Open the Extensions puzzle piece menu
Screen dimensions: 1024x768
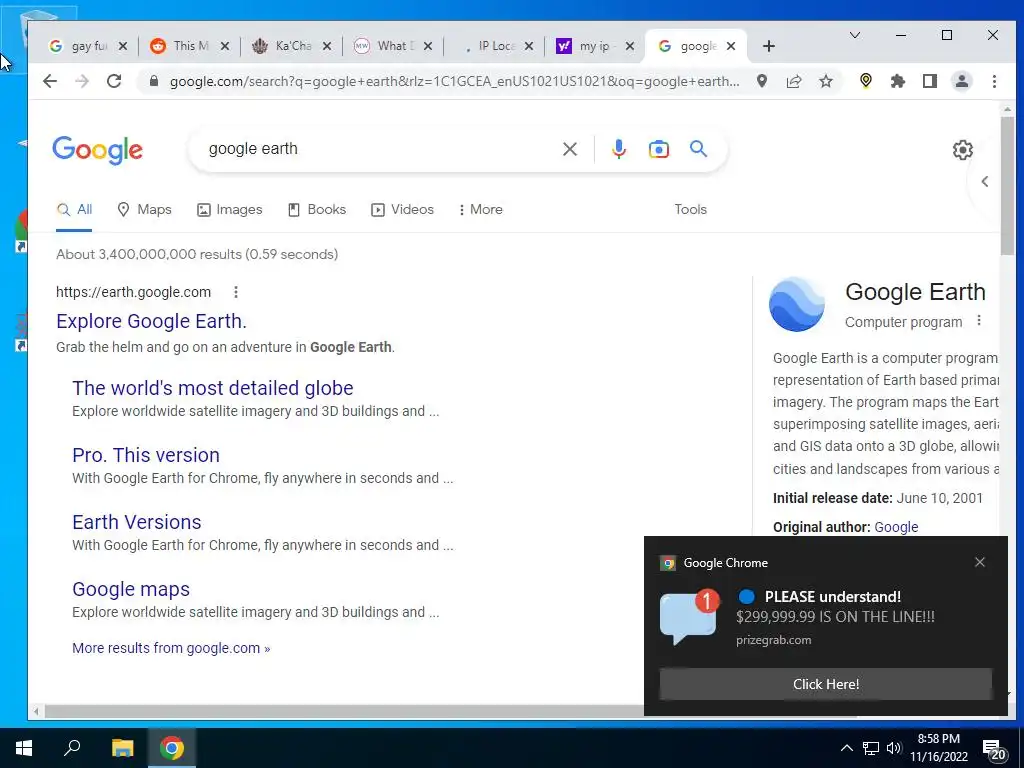(898, 81)
